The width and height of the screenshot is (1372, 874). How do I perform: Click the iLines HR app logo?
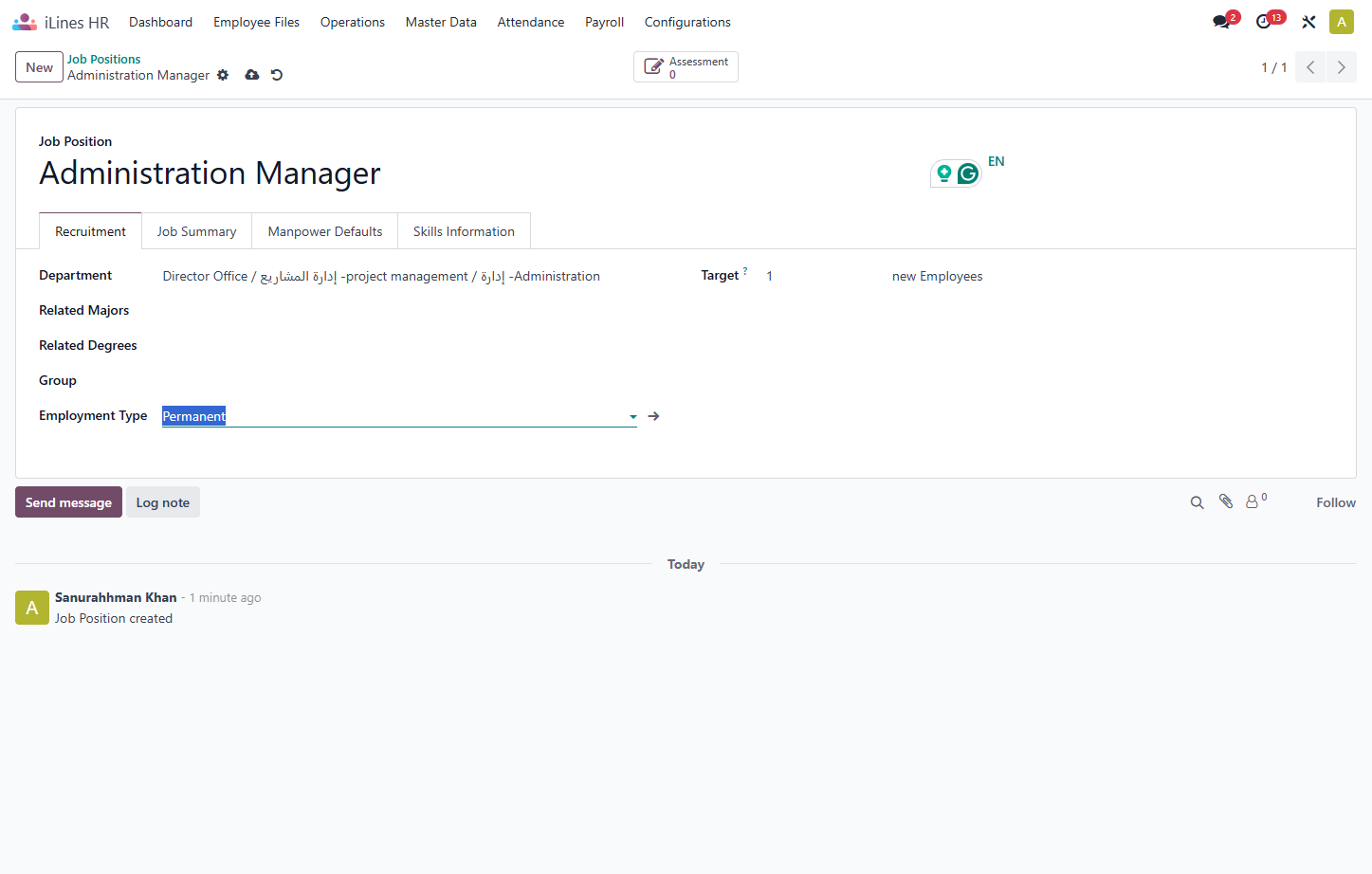coord(25,22)
